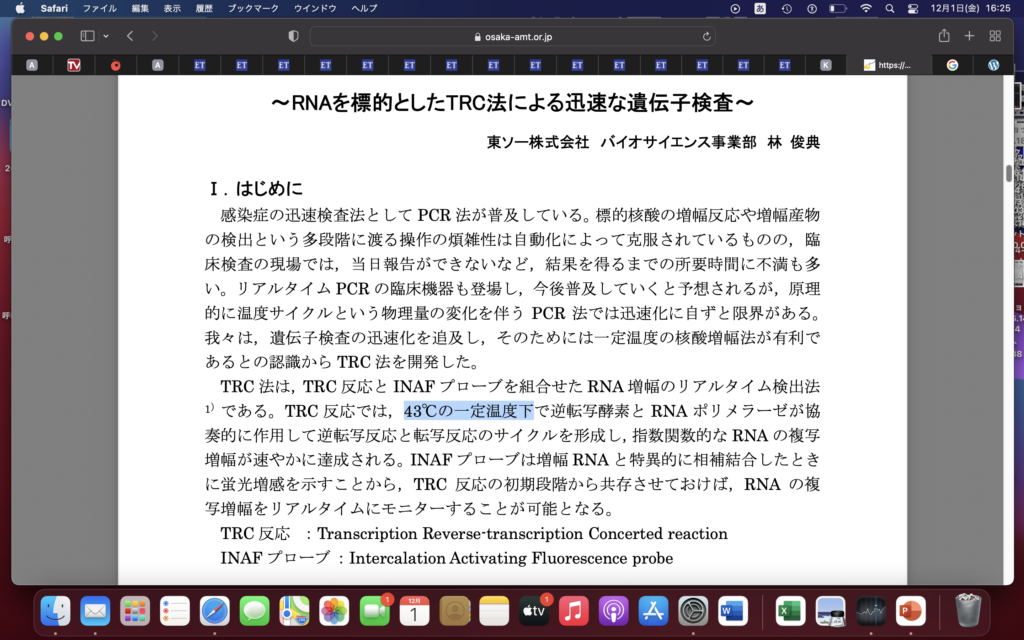Image resolution: width=1024 pixels, height=640 pixels.
Task: Show the tab overview grid
Action: click(993, 35)
